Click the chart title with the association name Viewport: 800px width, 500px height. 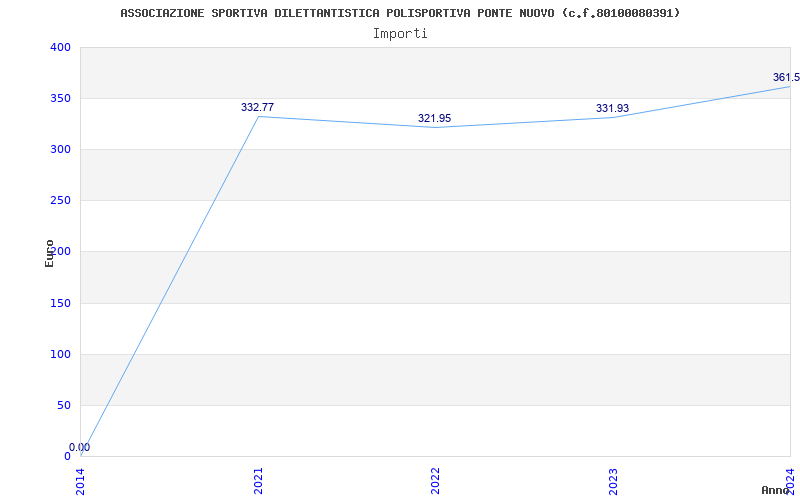(400, 13)
